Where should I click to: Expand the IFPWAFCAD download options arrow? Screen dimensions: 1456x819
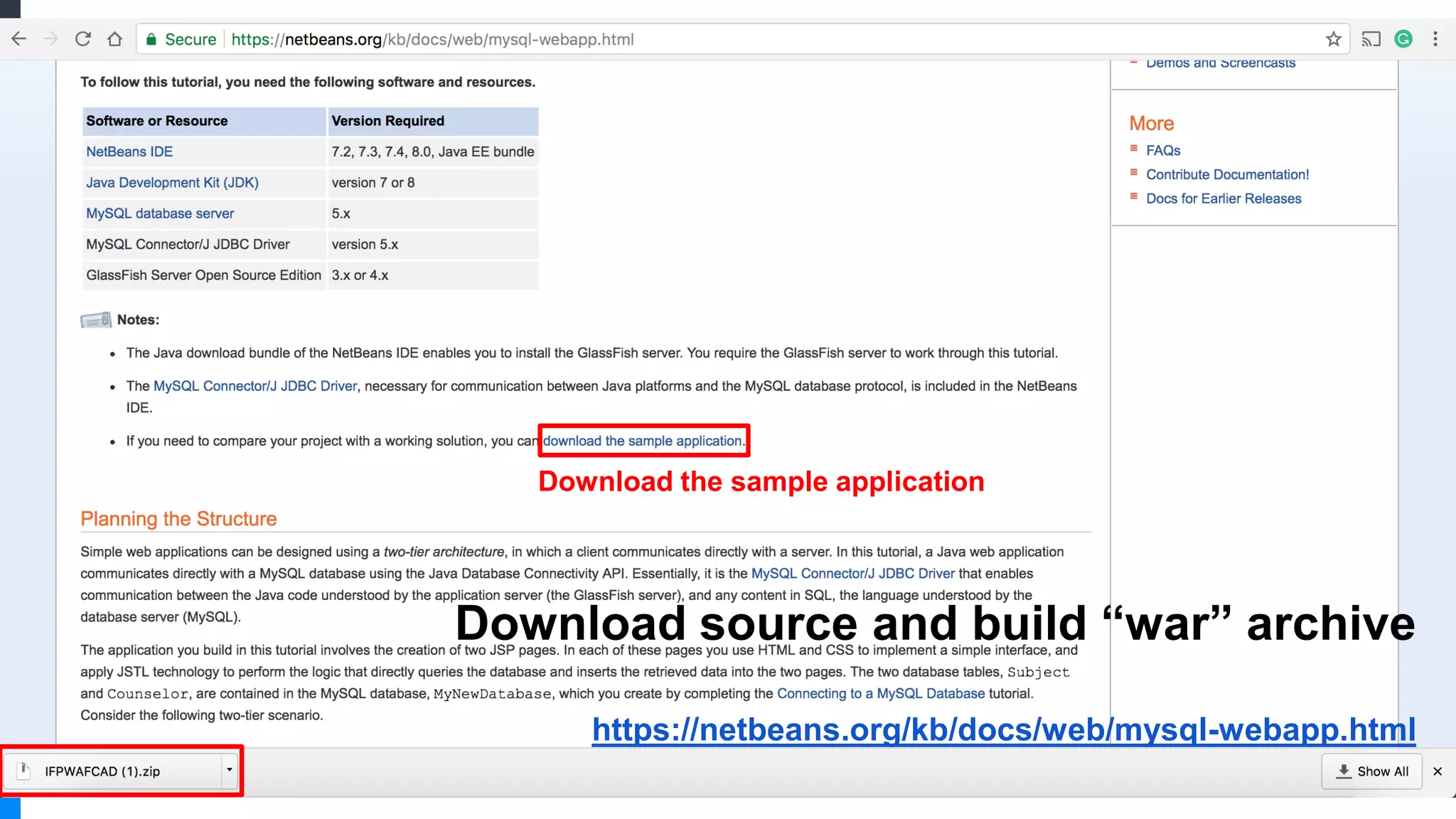click(x=230, y=771)
